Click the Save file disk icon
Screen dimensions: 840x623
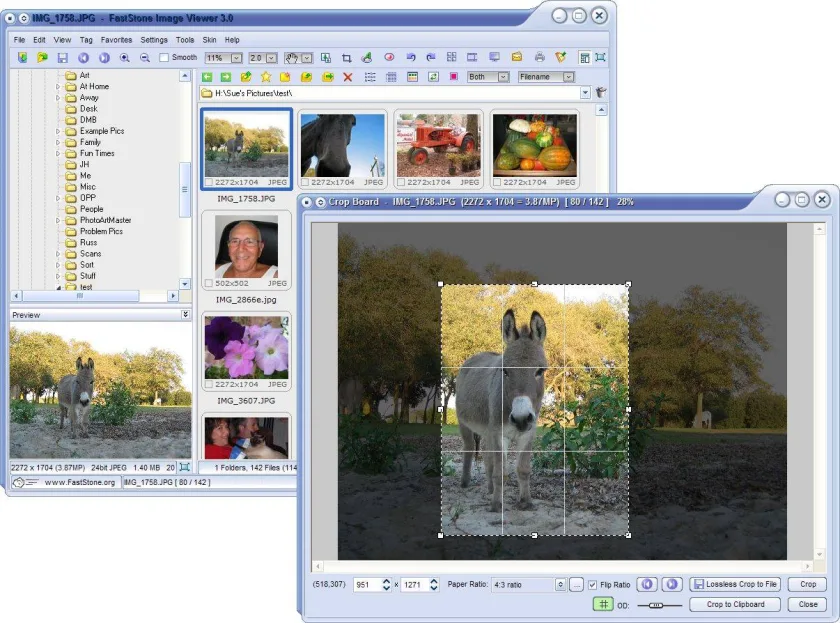pos(63,58)
